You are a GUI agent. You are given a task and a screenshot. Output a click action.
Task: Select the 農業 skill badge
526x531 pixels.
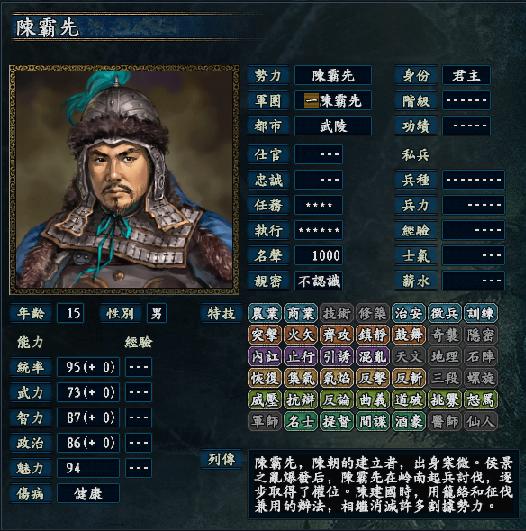click(x=265, y=313)
